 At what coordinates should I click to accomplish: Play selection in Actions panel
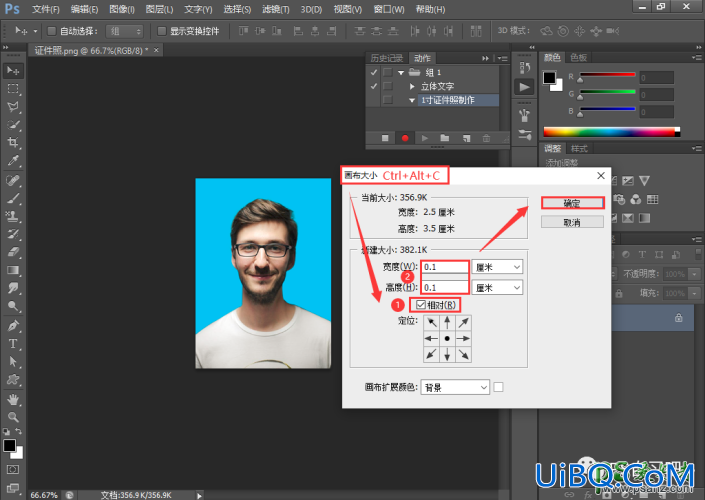[424, 138]
